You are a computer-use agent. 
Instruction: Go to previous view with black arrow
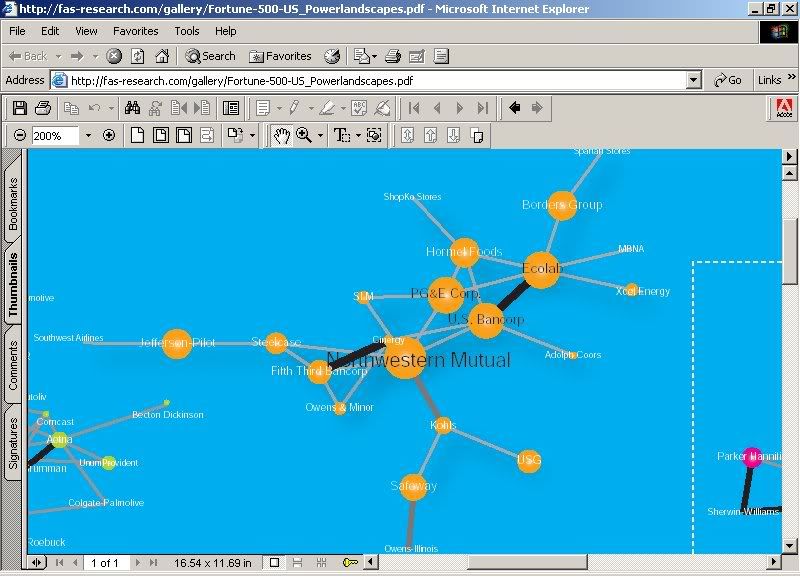[515, 108]
